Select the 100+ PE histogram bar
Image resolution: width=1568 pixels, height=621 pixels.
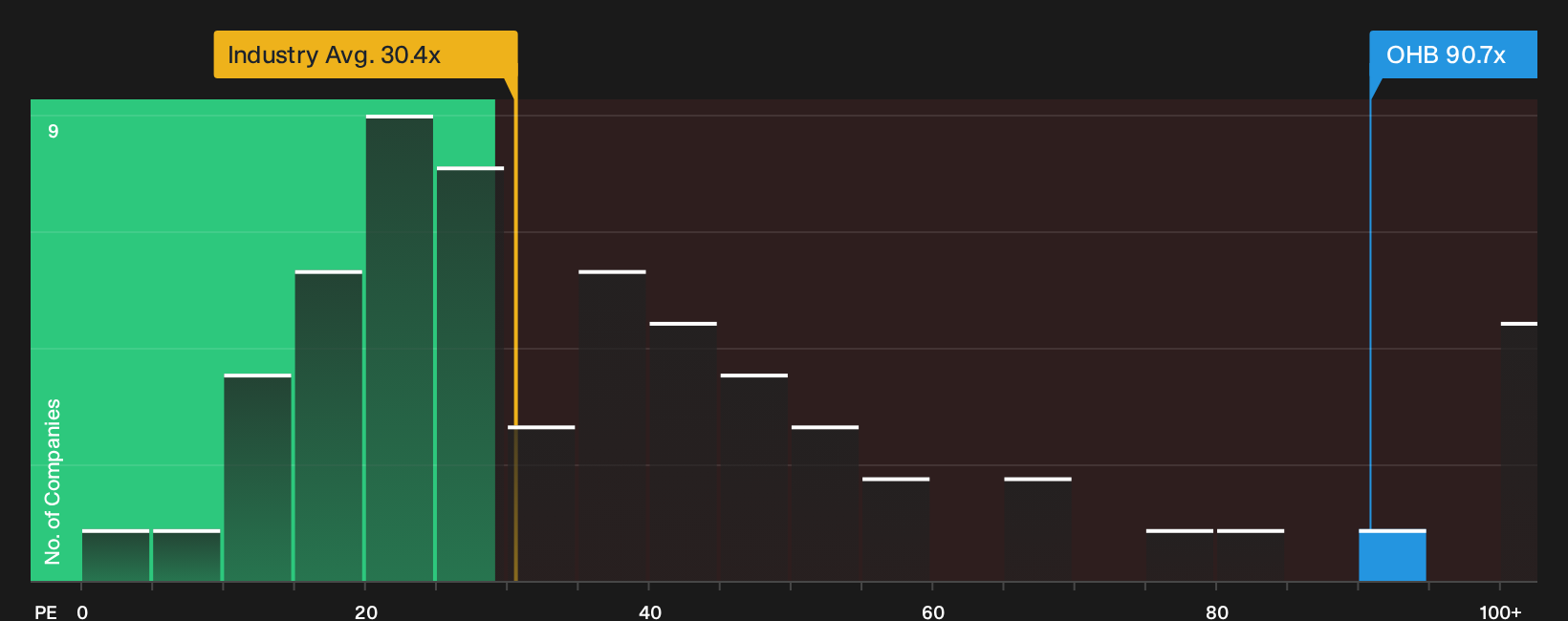click(x=1519, y=452)
